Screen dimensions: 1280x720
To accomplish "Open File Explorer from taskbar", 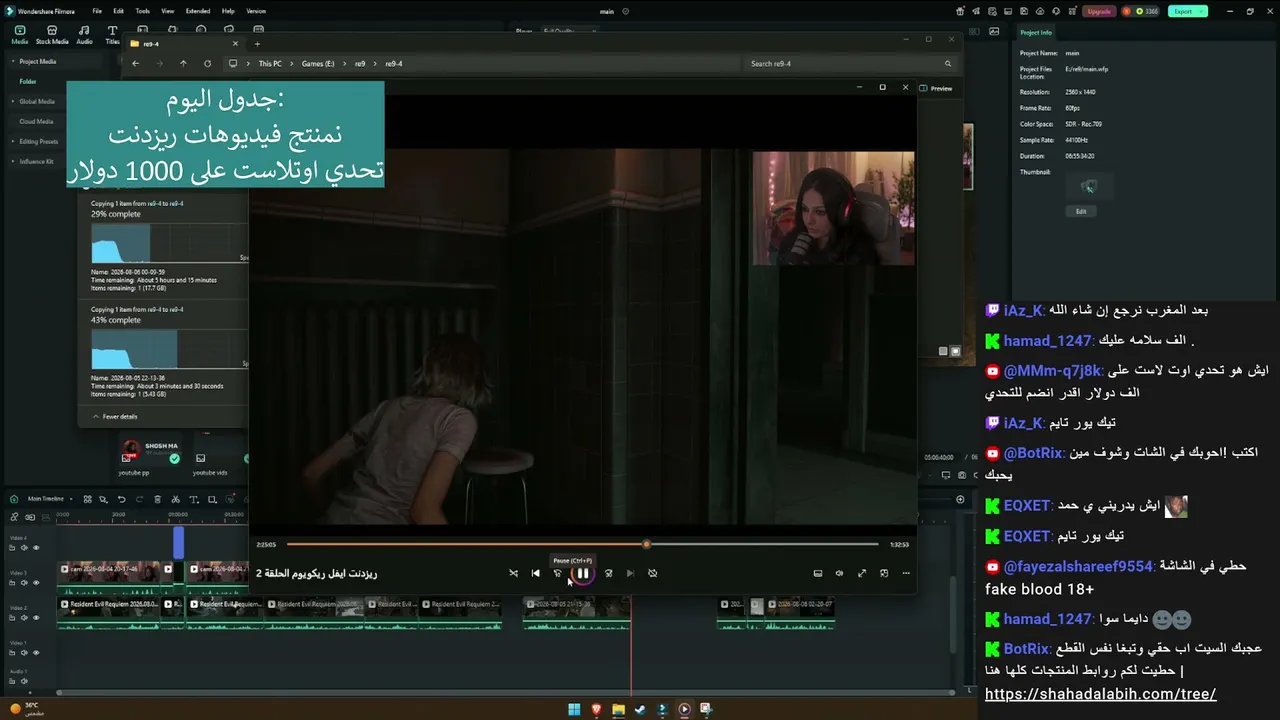I will 618,709.
